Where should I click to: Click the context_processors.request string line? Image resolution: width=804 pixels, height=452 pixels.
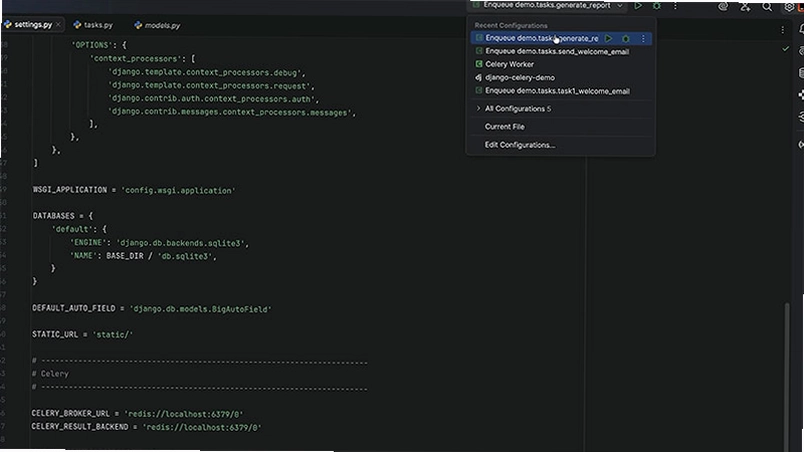(x=211, y=86)
